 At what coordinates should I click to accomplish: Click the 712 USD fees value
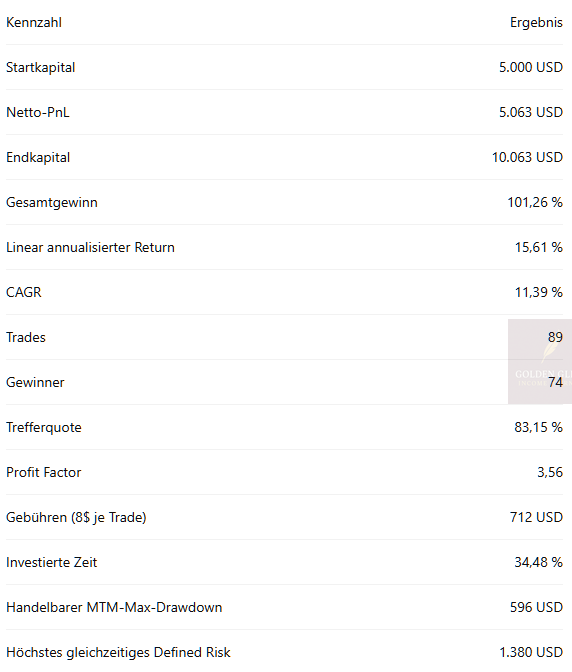(x=536, y=517)
